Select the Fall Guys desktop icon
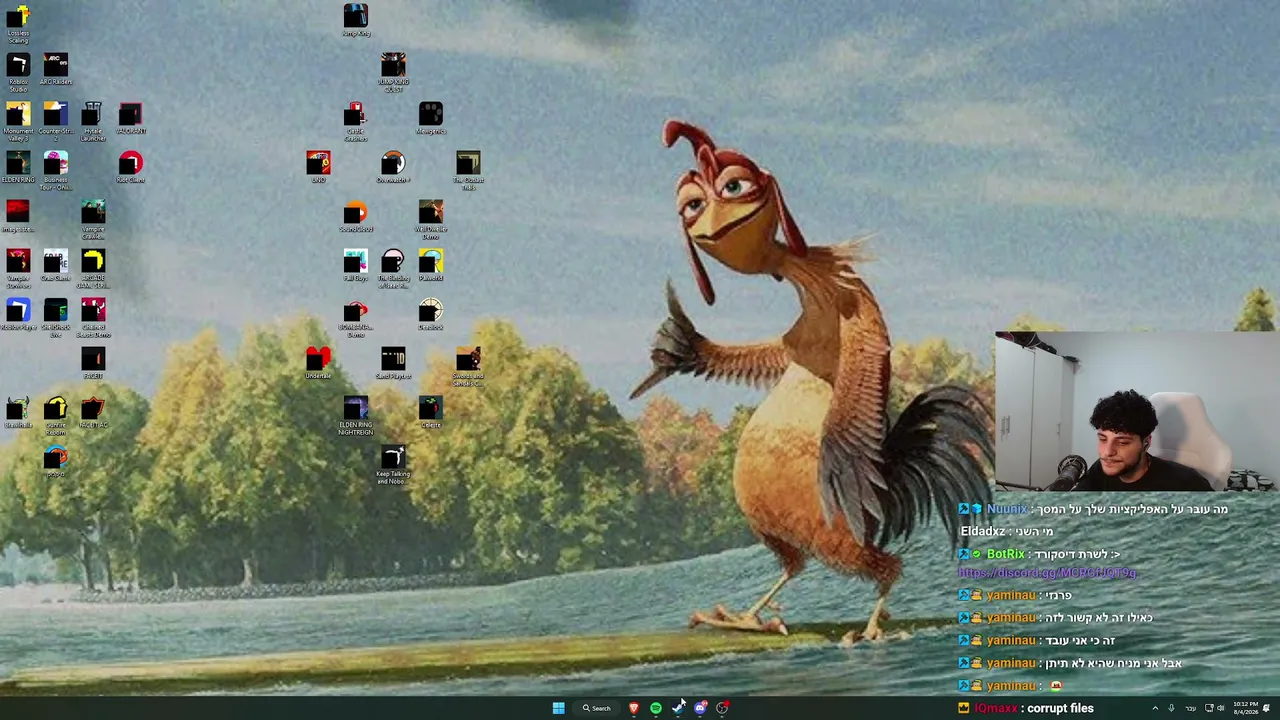The height and width of the screenshot is (720, 1280). tap(356, 266)
